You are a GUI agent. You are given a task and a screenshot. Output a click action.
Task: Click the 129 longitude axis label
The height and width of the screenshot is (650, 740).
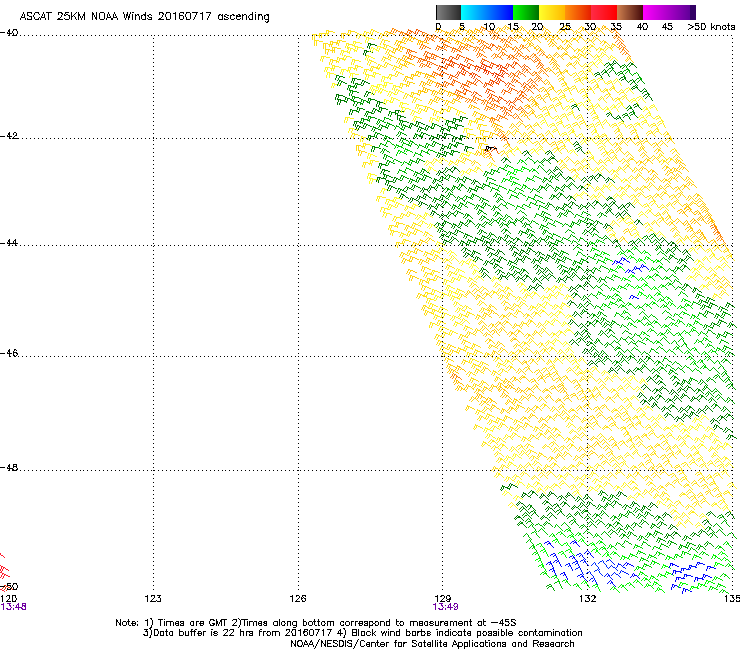pyautogui.click(x=443, y=599)
